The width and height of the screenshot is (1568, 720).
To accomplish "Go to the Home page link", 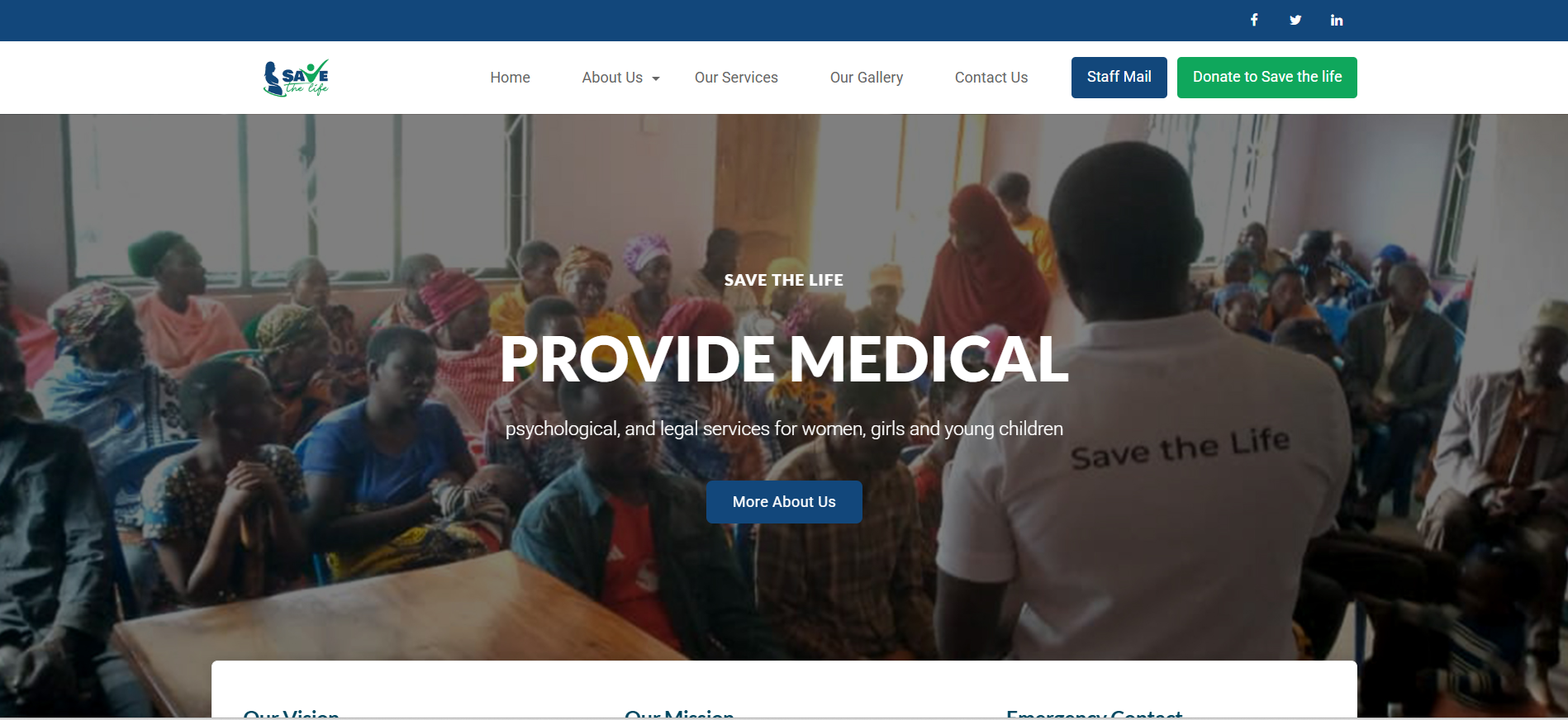I will click(x=510, y=78).
